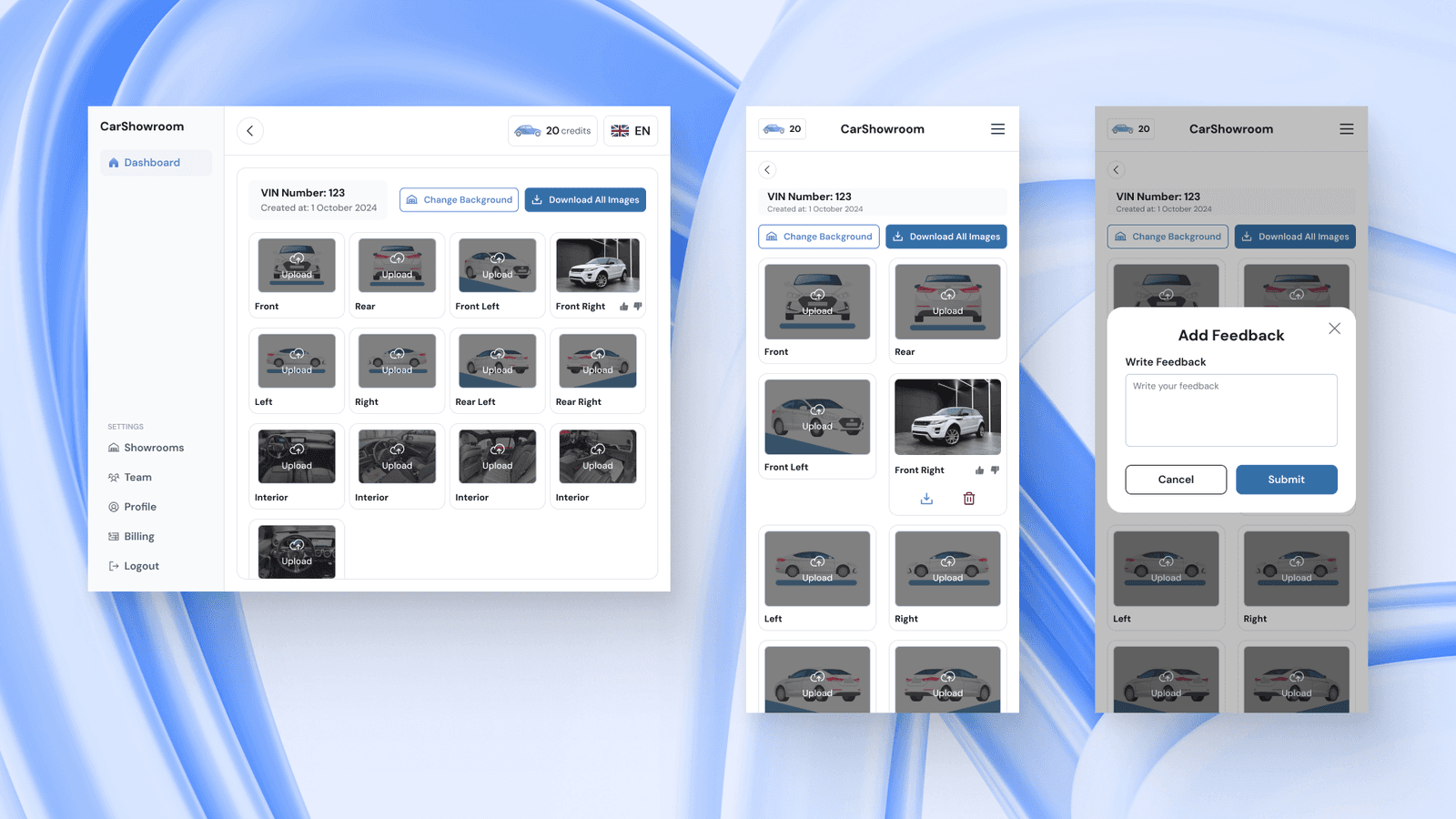Upload image in middle mobile Front Left tile
This screenshot has height=819, width=1456.
point(817,417)
